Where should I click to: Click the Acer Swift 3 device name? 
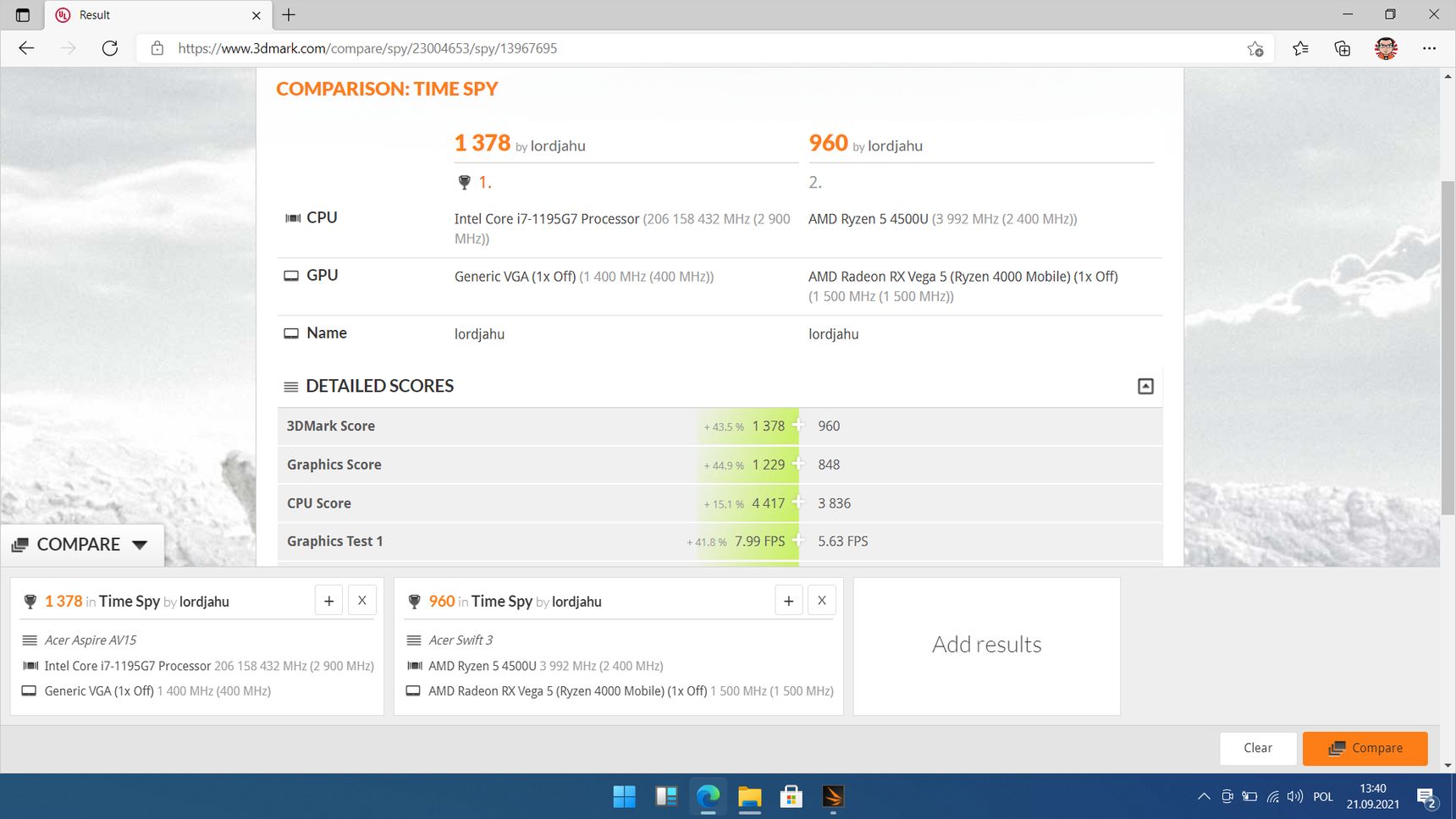(x=461, y=640)
